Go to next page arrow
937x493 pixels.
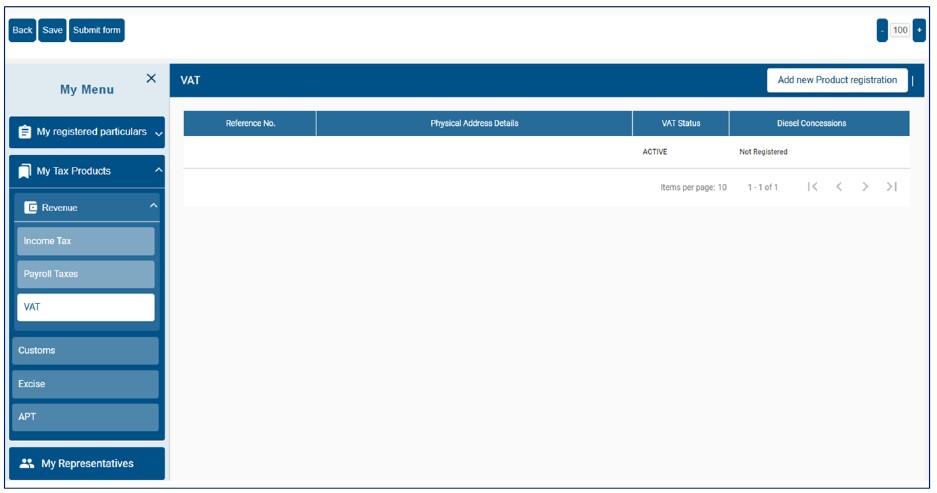[x=865, y=186]
